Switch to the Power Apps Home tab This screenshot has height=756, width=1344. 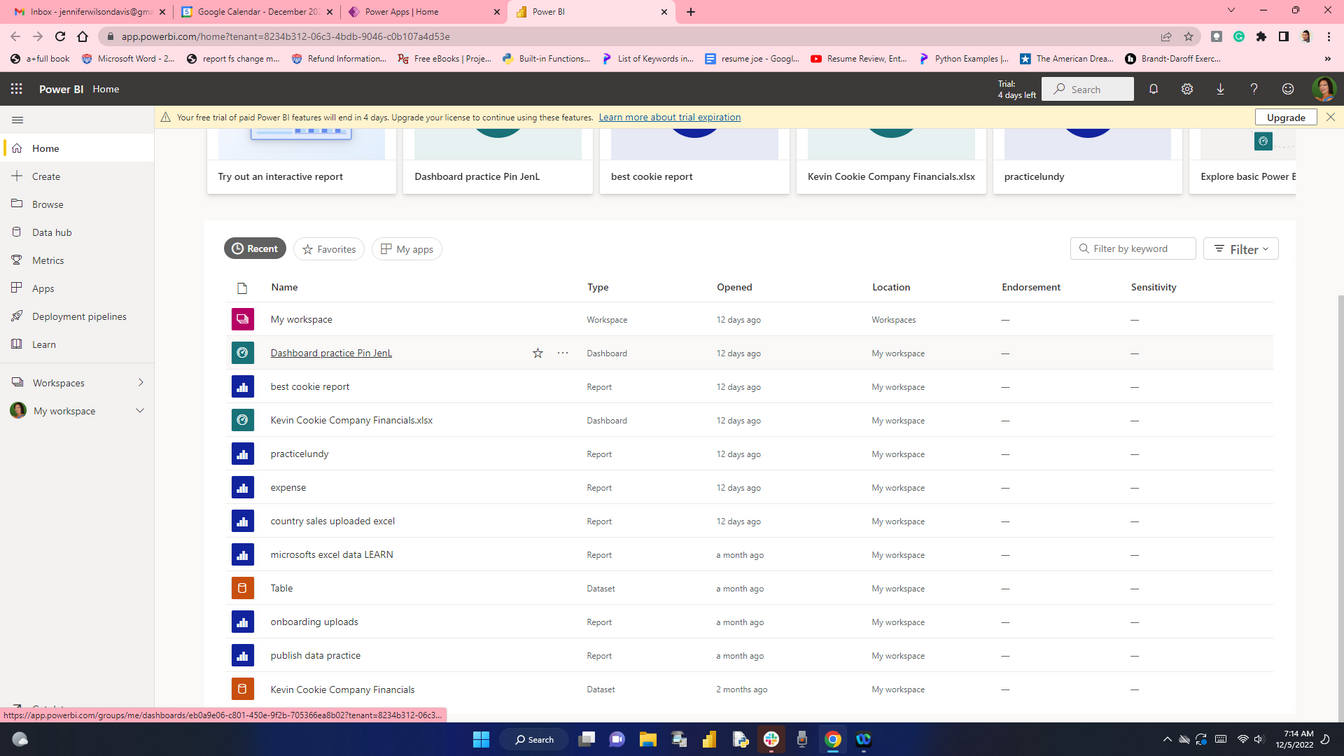point(424,12)
